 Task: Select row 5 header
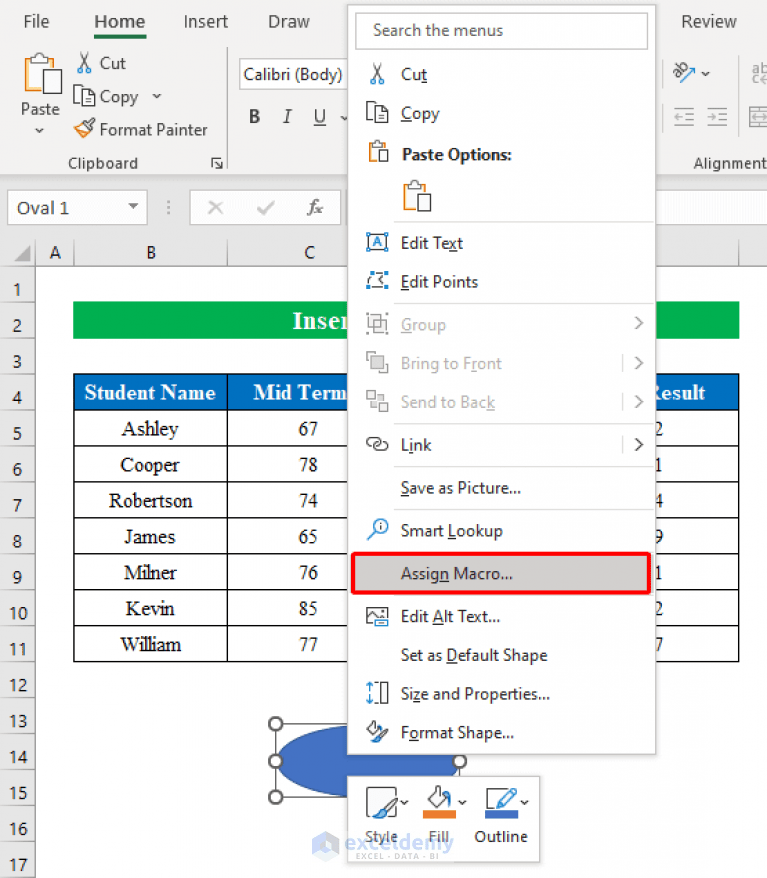(x=17, y=432)
